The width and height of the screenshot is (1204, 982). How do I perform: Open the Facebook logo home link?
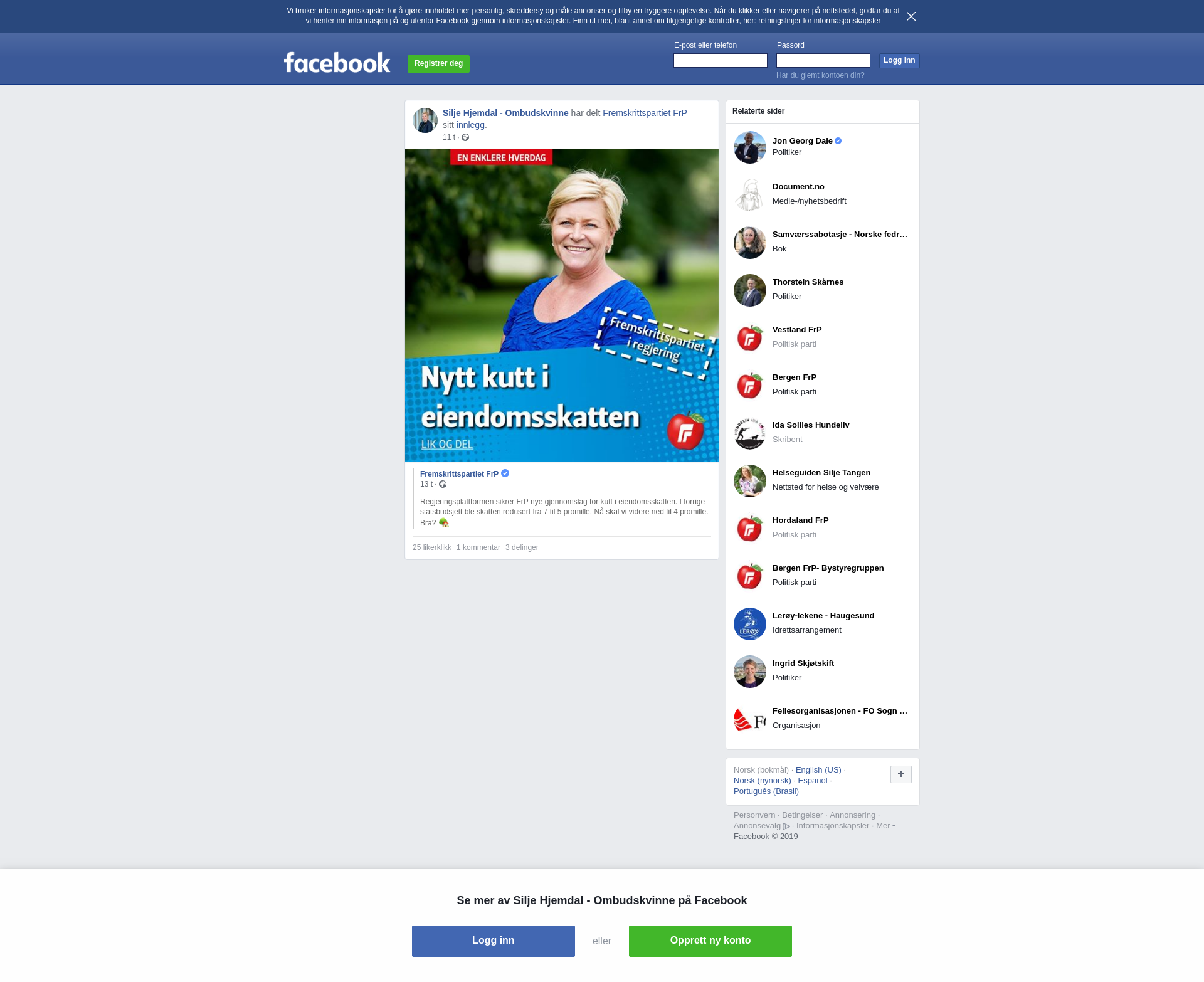(337, 62)
